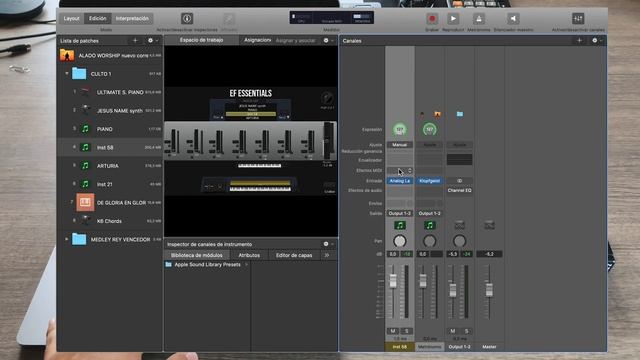Click the Asignar y asociar button

pyautogui.click(x=296, y=40)
